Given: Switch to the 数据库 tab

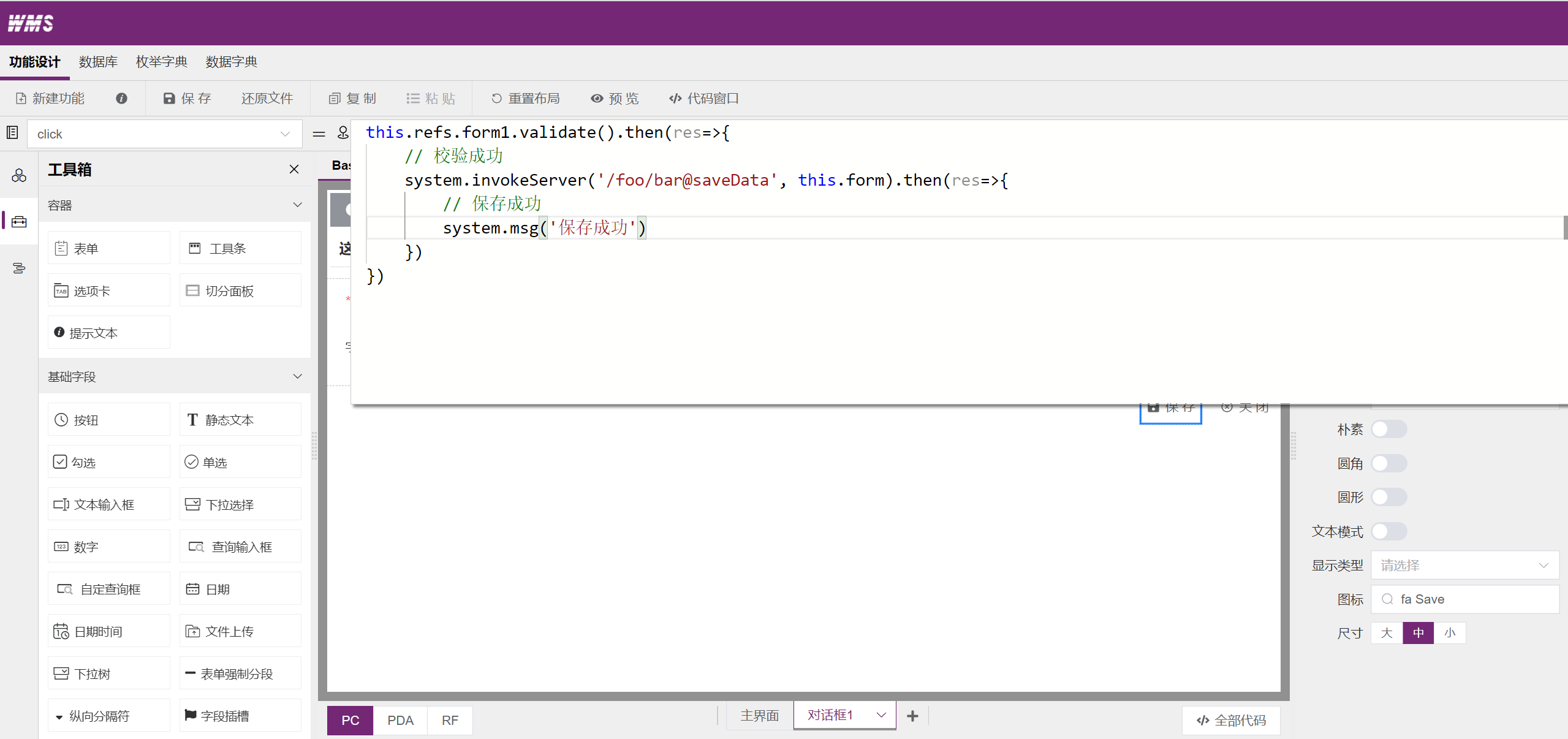Looking at the screenshot, I should [98, 62].
